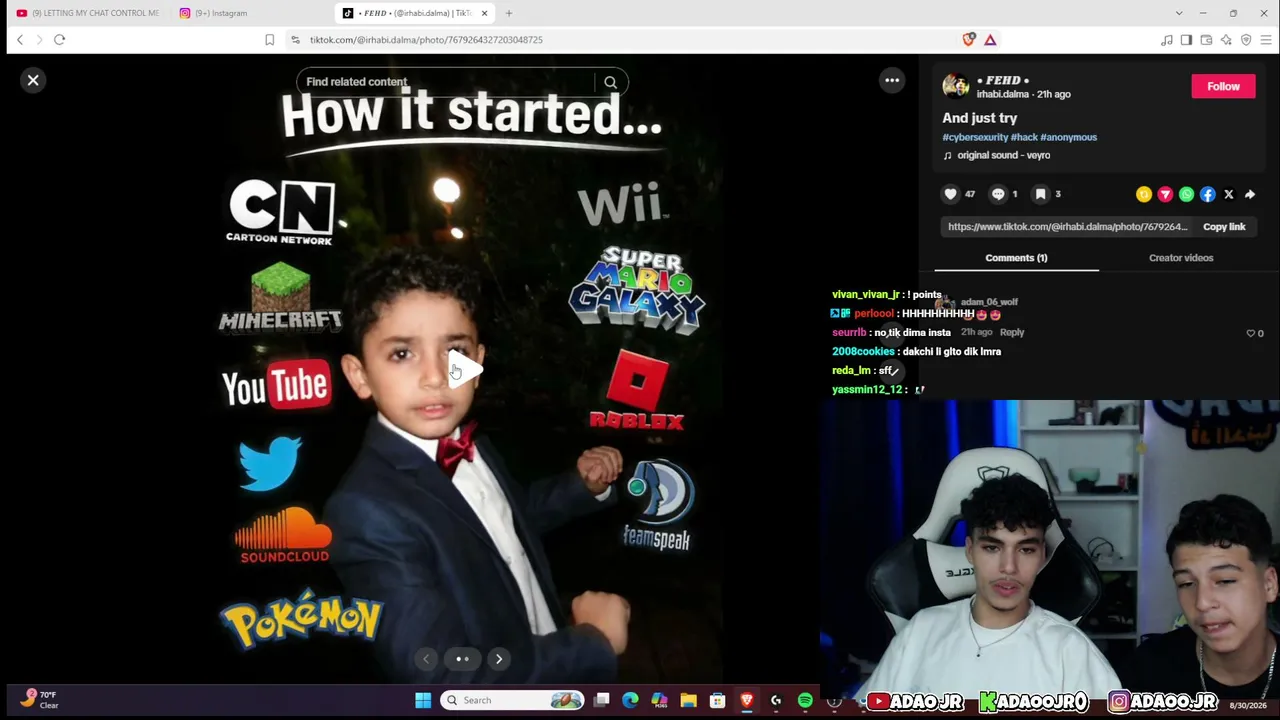Open the #anonymous hashtag
The width and height of the screenshot is (1280, 720).
coord(1068,137)
